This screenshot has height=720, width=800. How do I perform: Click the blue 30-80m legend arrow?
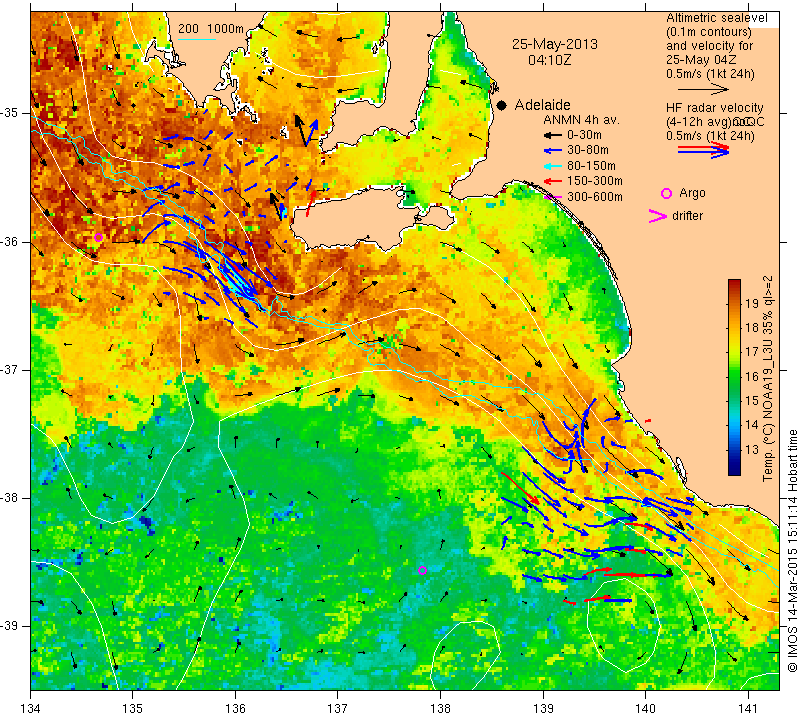(552, 151)
